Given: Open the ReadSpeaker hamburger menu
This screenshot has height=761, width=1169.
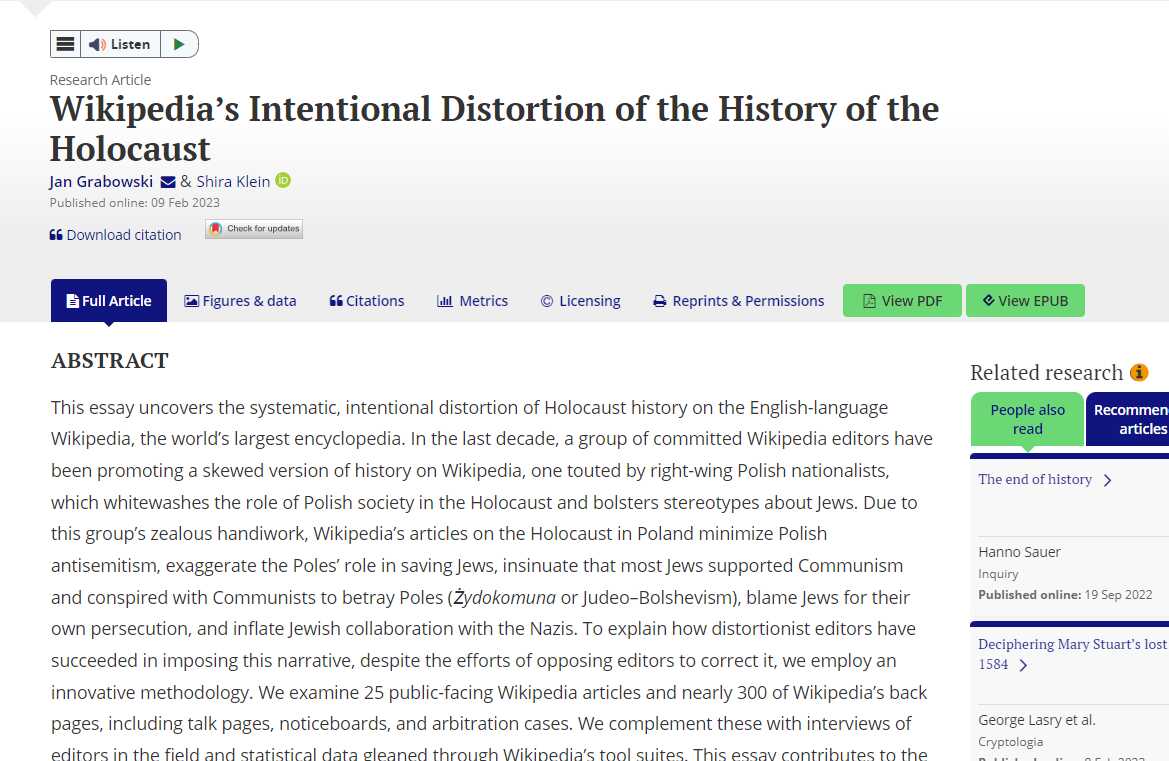Looking at the screenshot, I should click(66, 44).
